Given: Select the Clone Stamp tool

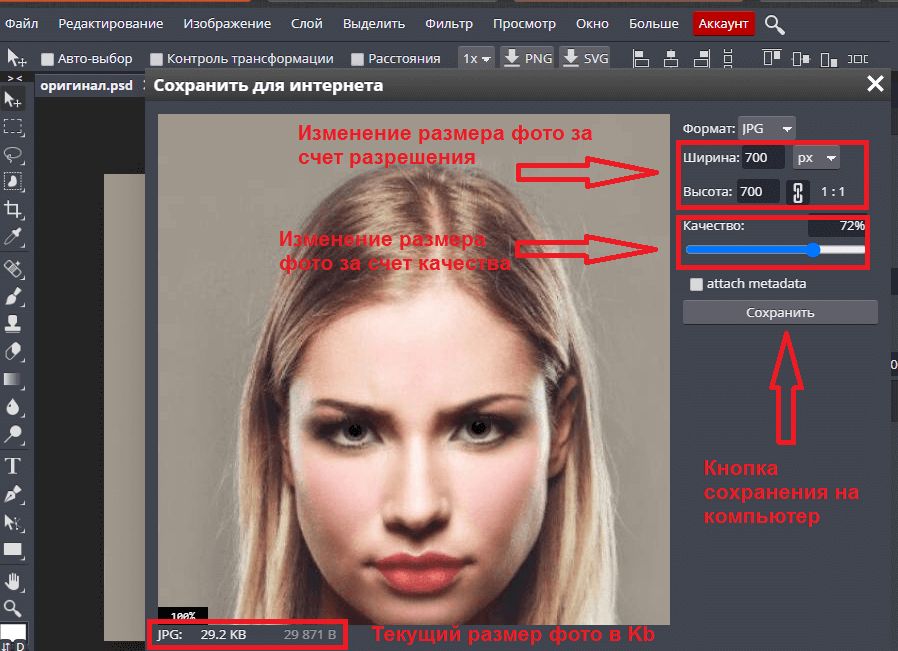Looking at the screenshot, I should pos(13,323).
